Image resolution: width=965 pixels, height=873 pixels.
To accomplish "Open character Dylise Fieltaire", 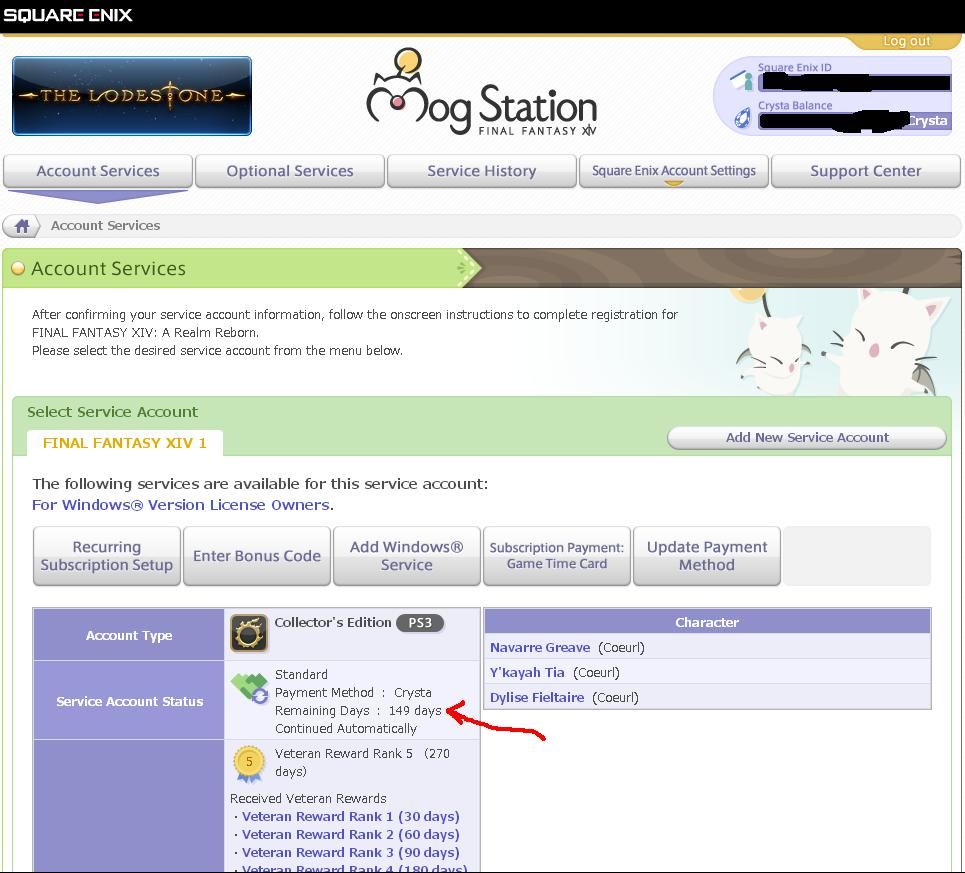I will tap(537, 698).
